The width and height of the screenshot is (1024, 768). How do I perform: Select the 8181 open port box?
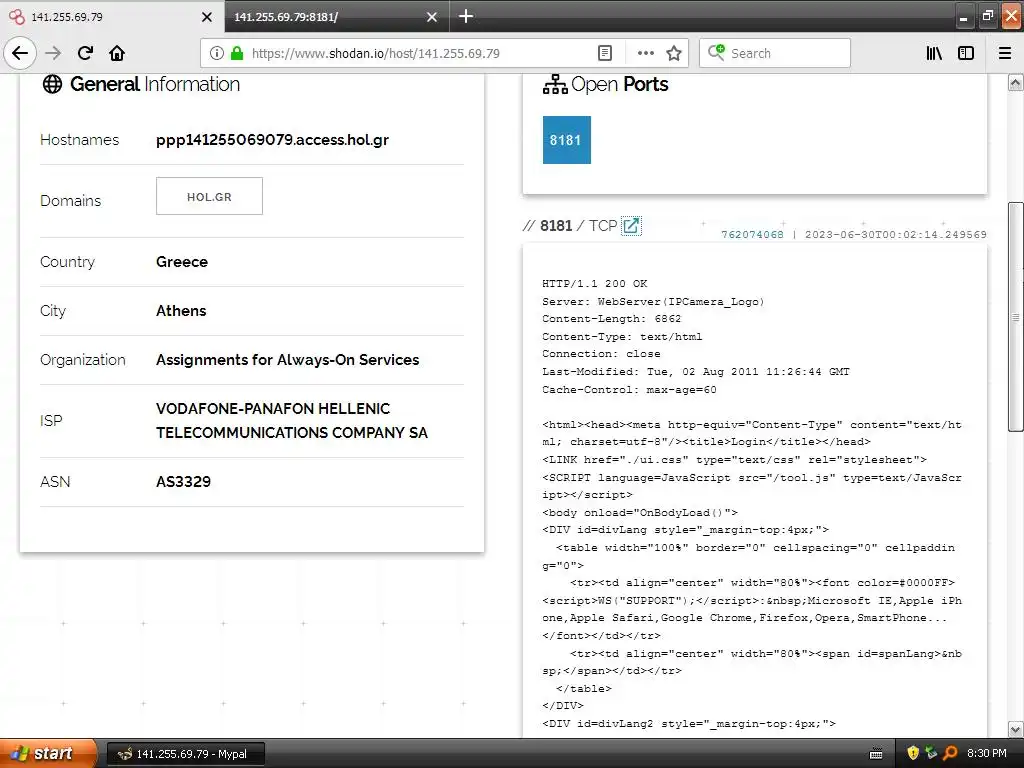coord(566,140)
